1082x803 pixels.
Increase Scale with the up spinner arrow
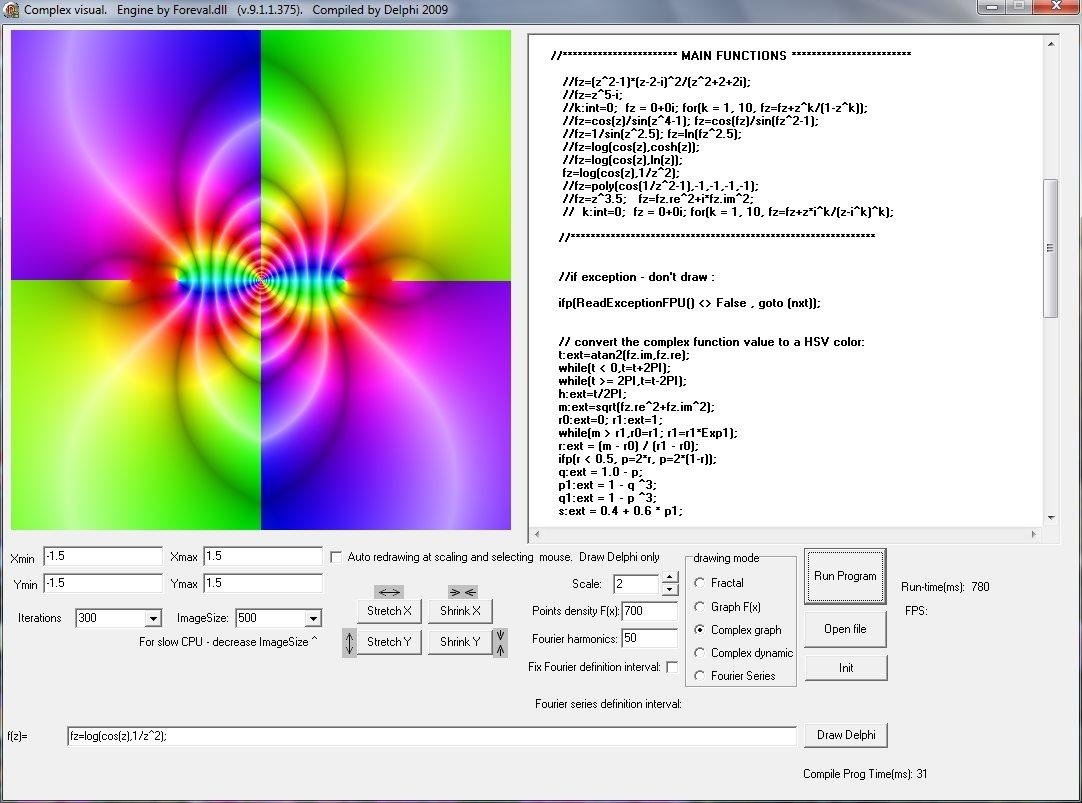(670, 578)
